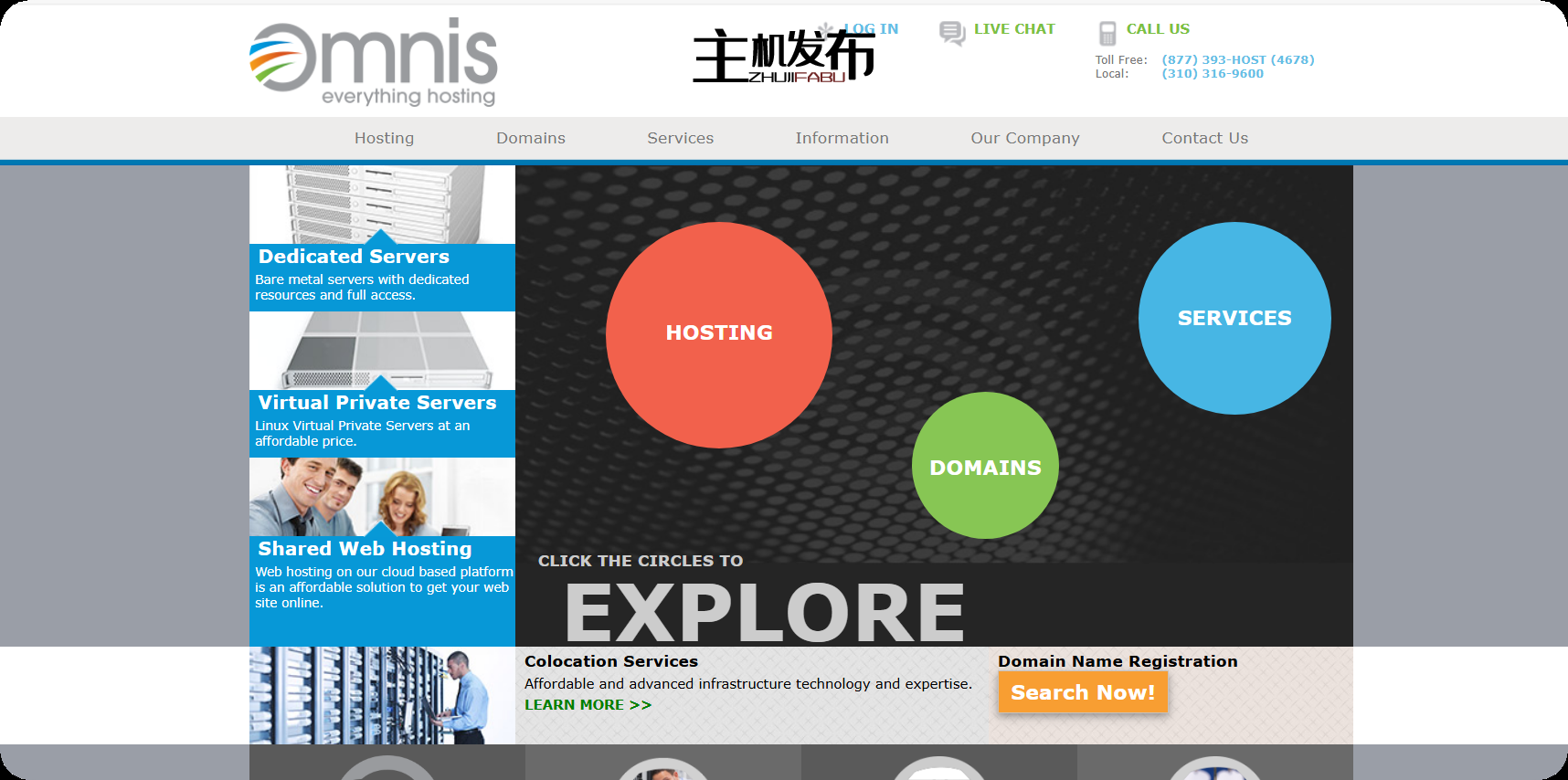The height and width of the screenshot is (780, 1568).
Task: Click the live chat speech bubble icon
Action: (951, 33)
